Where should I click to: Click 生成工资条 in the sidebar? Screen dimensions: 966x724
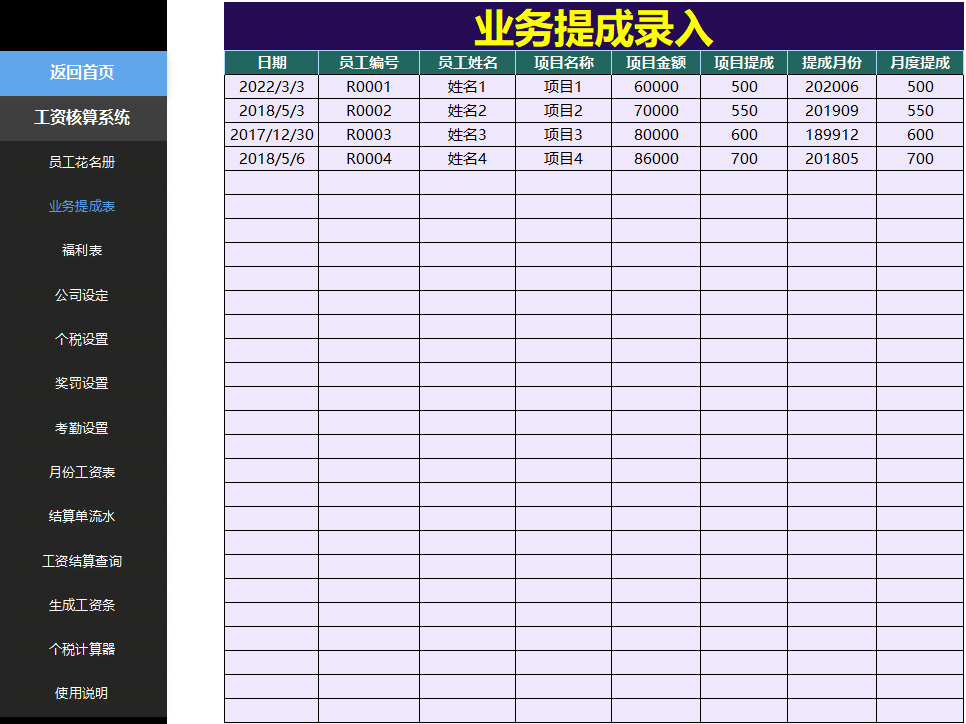pyautogui.click(x=82, y=605)
